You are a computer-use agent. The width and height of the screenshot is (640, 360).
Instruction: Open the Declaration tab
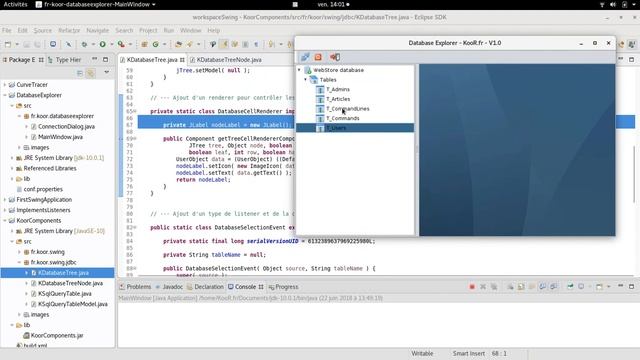click(x=205, y=287)
